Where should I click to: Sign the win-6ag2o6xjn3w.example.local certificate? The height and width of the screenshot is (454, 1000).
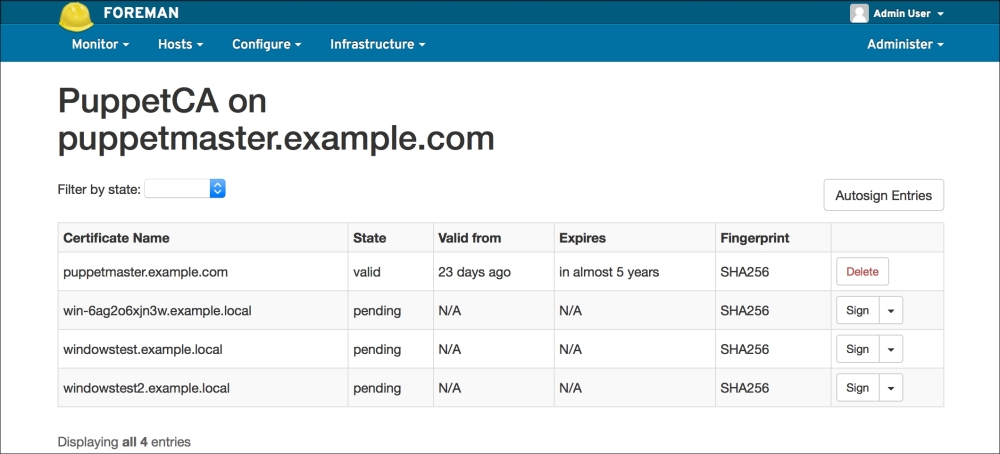857,310
